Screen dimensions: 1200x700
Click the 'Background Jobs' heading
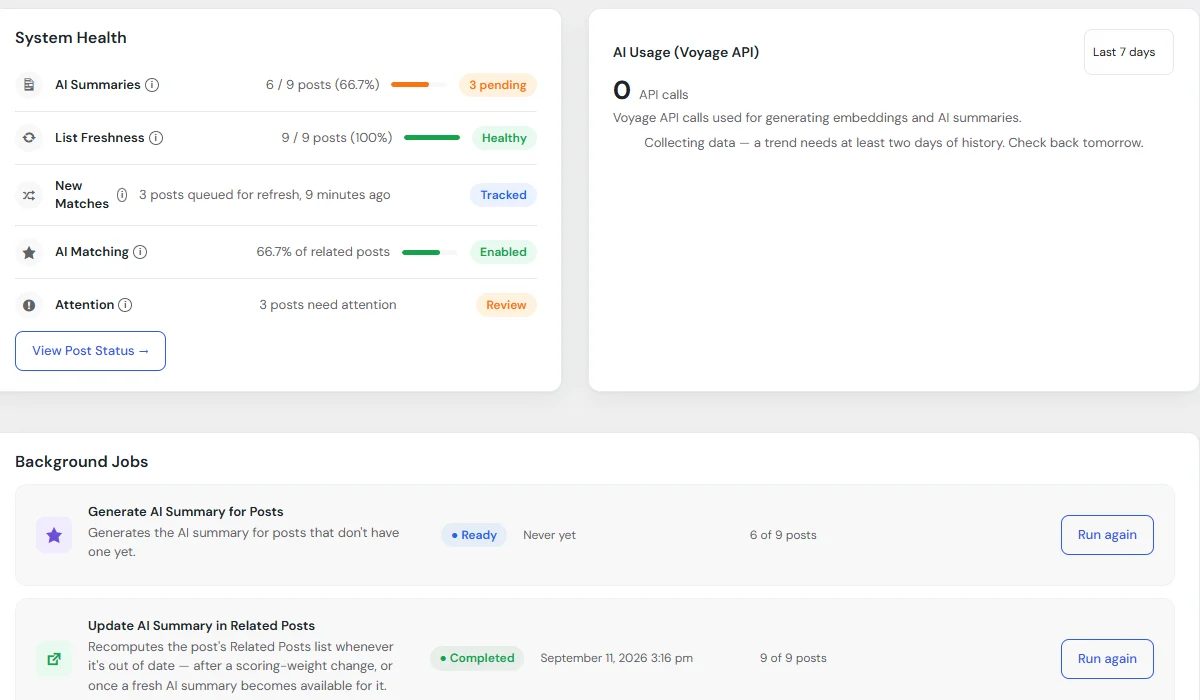(x=82, y=462)
